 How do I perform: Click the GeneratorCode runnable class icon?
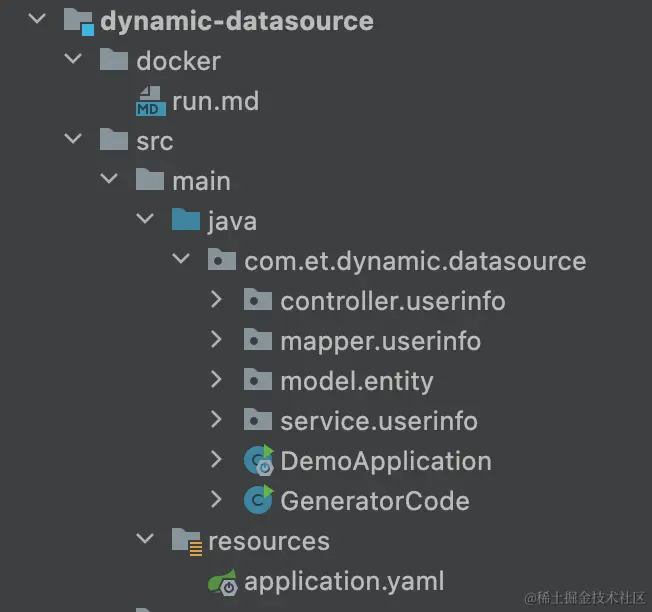(258, 500)
